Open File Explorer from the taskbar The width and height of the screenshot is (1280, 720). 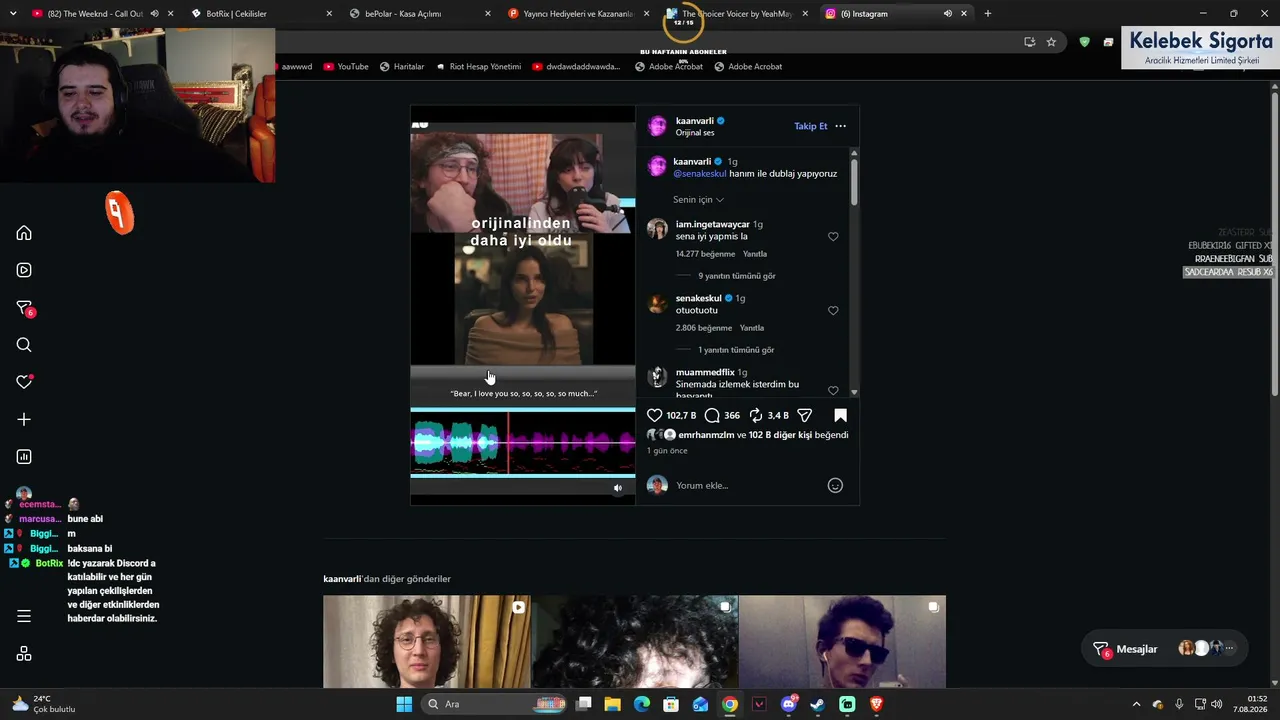click(x=613, y=704)
